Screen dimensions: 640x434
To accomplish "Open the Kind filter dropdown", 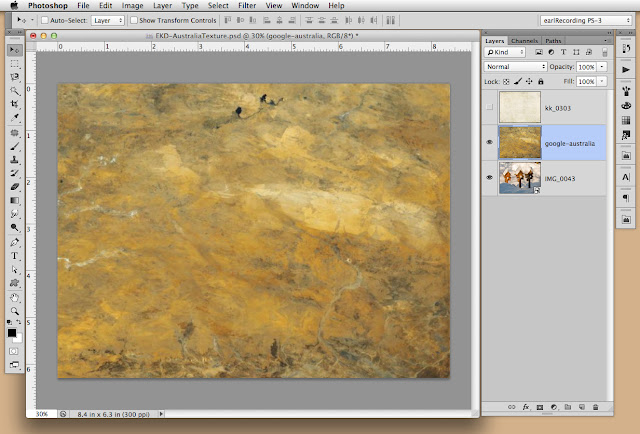I will click(x=505, y=52).
